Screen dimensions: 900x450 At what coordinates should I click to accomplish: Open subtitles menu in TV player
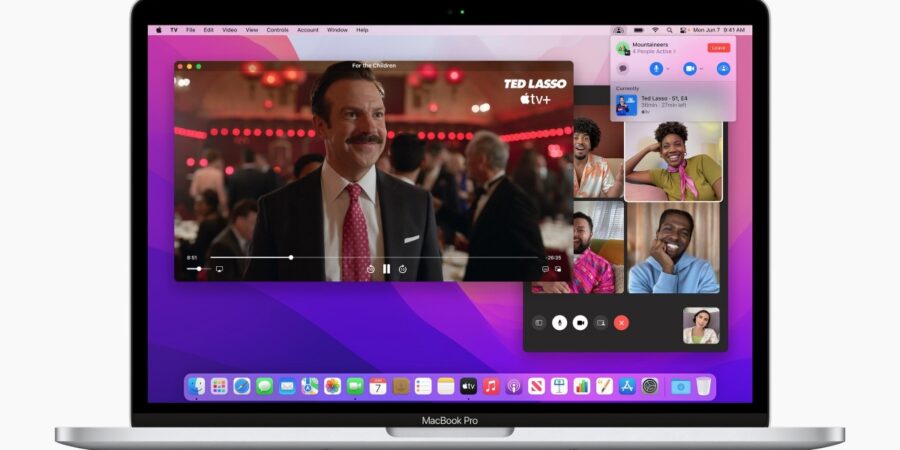pyautogui.click(x=545, y=269)
